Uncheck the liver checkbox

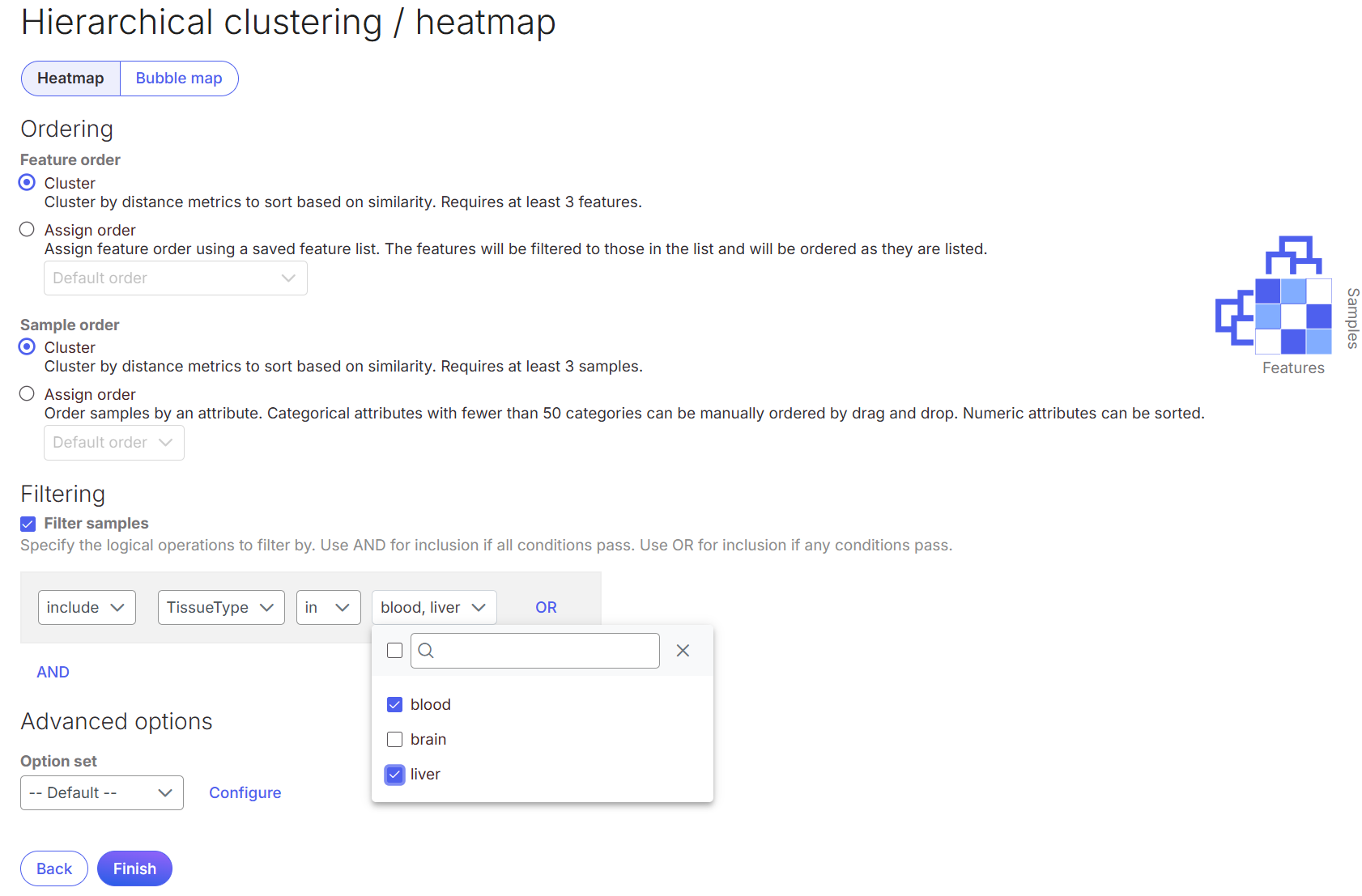394,775
